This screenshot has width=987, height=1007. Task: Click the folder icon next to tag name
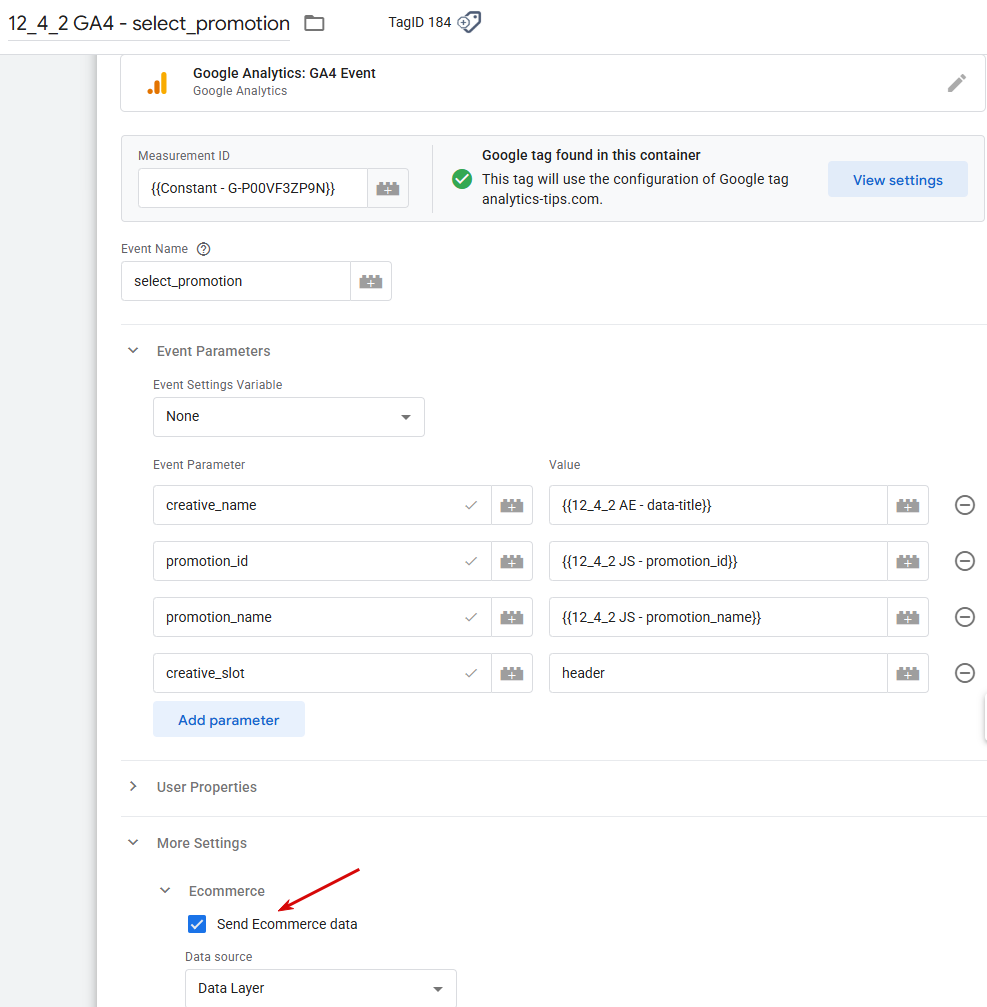pos(314,23)
